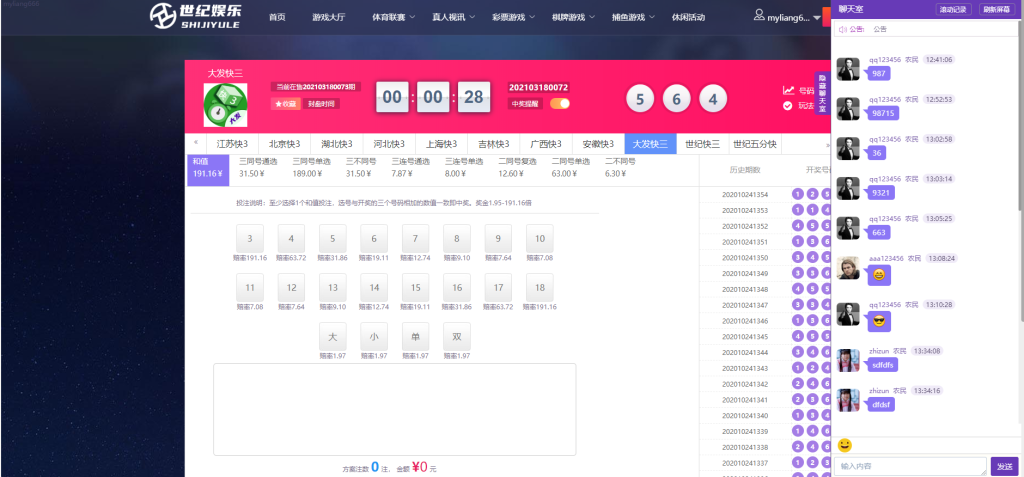The width and height of the screenshot is (1024, 477).
Task: Select the 小 (small) bet button
Action: click(x=374, y=337)
